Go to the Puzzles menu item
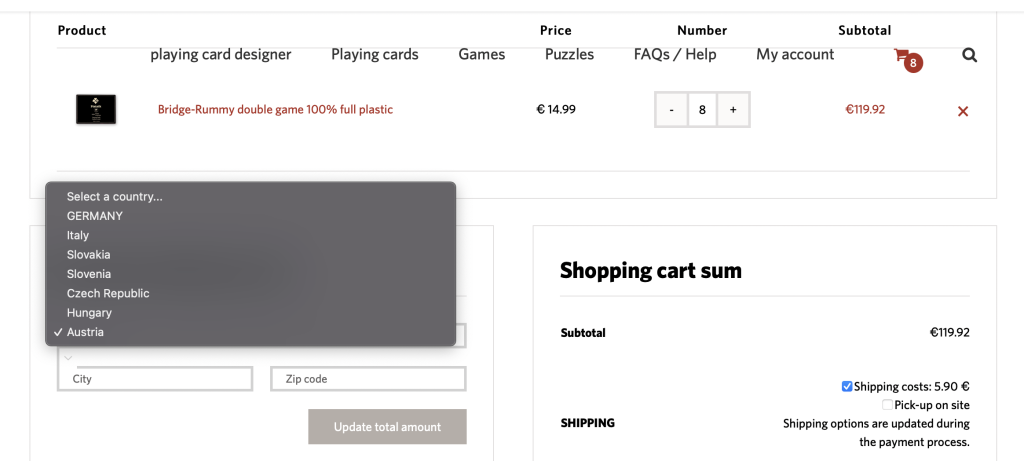 click(x=569, y=55)
